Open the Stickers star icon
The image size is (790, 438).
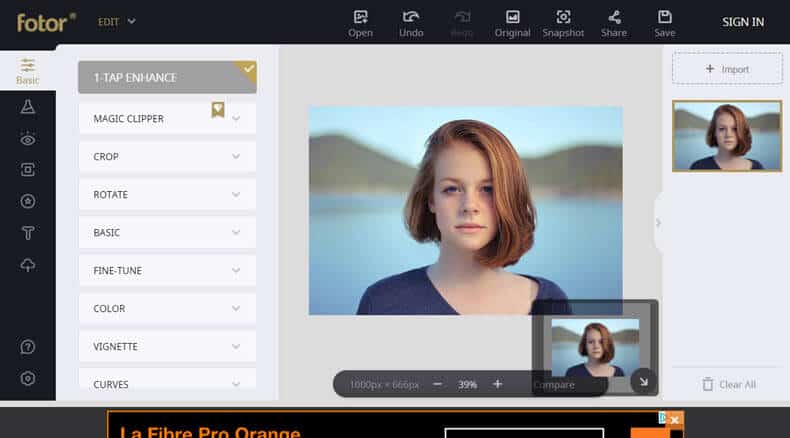28,201
